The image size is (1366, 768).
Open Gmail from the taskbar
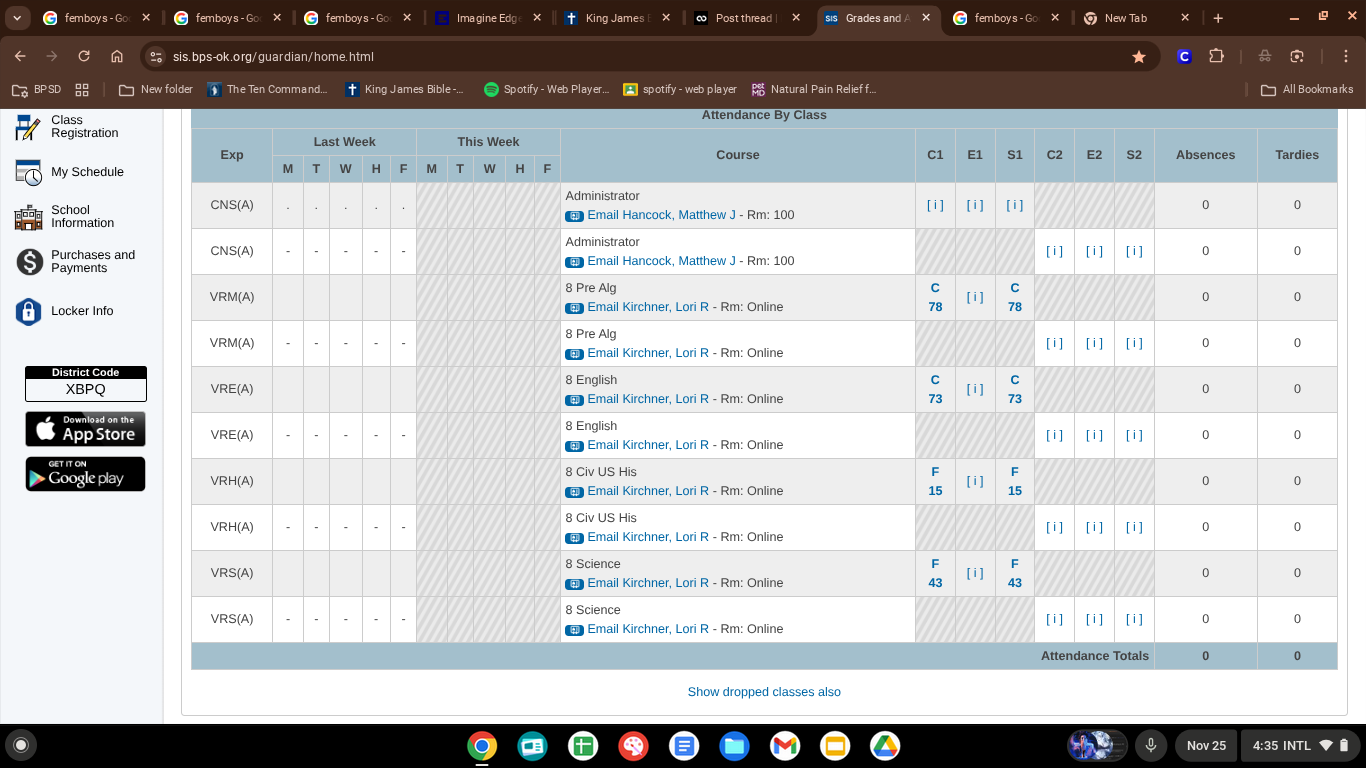(x=785, y=746)
